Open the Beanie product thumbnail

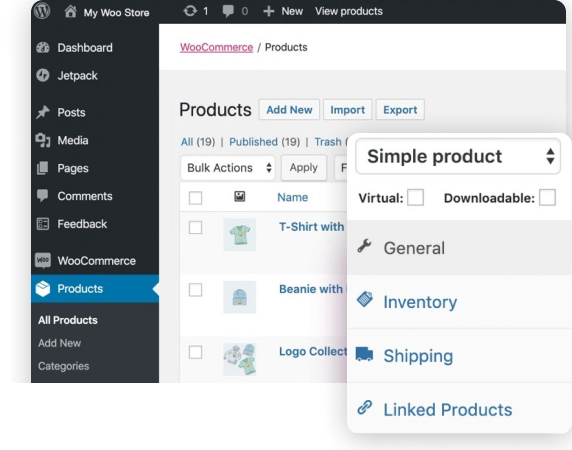(x=240, y=297)
